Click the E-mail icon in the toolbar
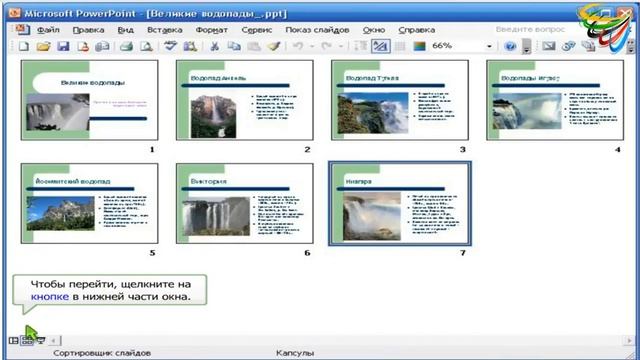This screenshot has height=360, width=640. point(102,46)
